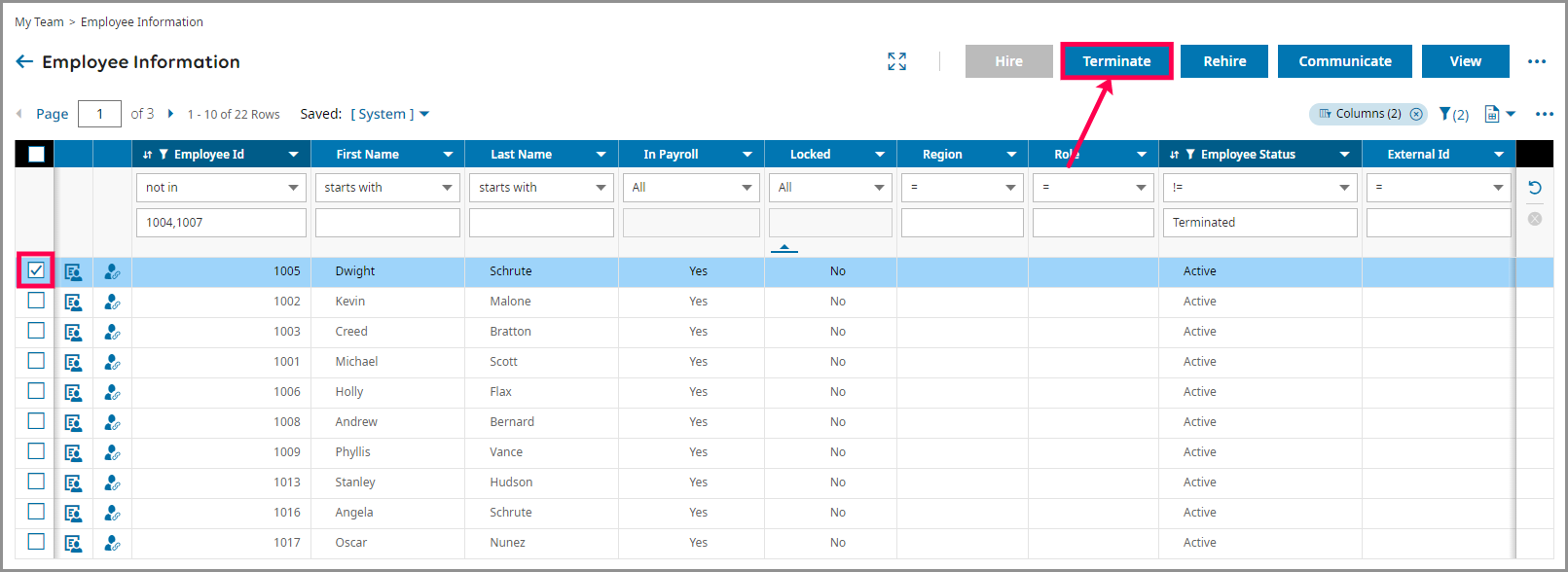Click the Terminate button
This screenshot has height=572, width=1568.
pyautogui.click(x=1116, y=61)
